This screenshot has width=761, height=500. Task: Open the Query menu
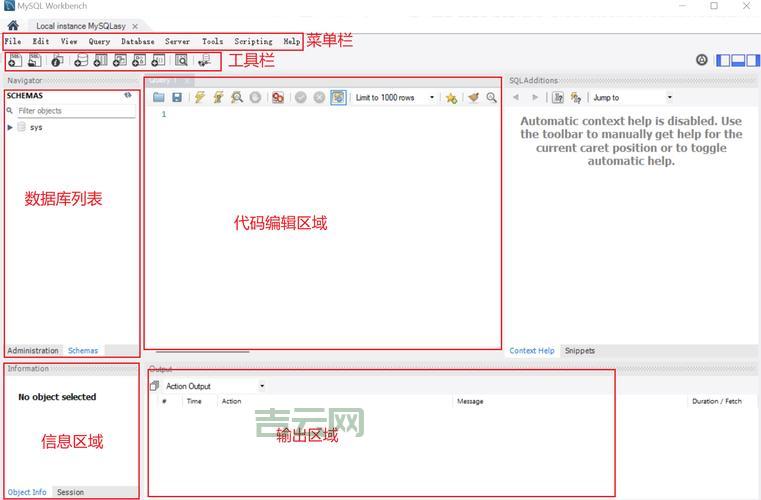click(99, 41)
